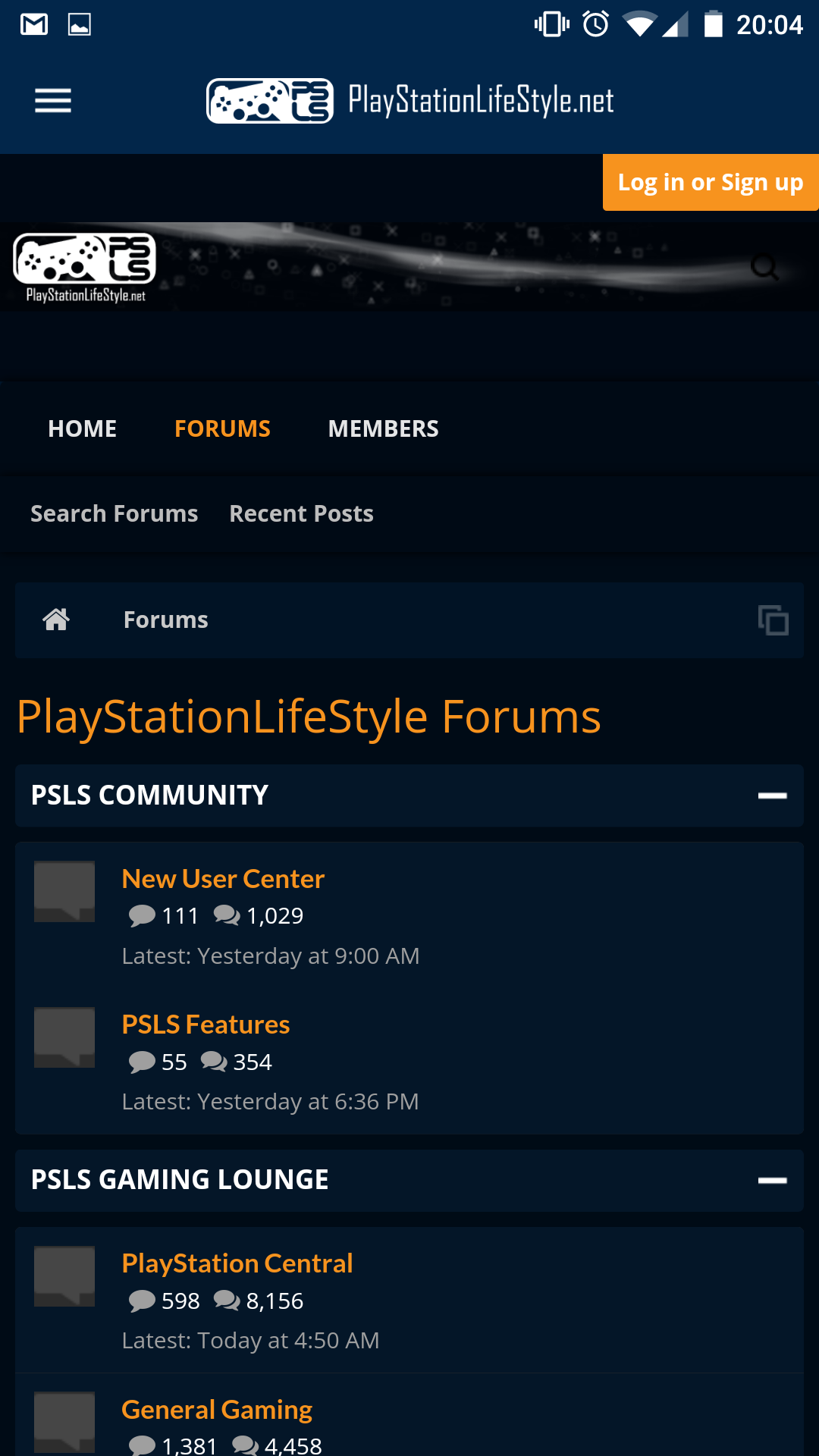The image size is (819, 1456).
Task: Tap the PSLS Features forum status icon
Action: pos(64,1037)
